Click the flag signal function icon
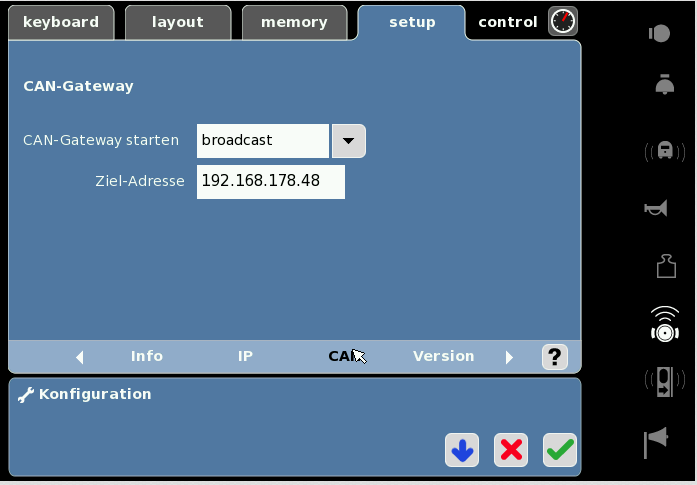697x485 pixels. pyautogui.click(x=655, y=441)
